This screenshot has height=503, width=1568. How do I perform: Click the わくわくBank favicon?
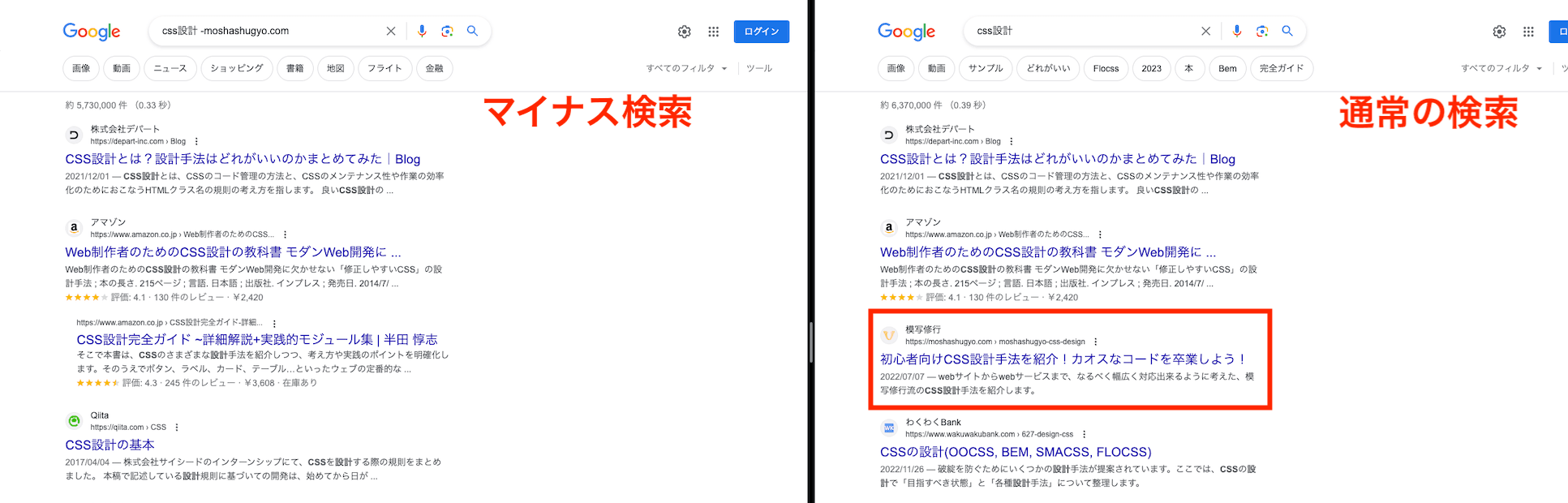point(889,428)
